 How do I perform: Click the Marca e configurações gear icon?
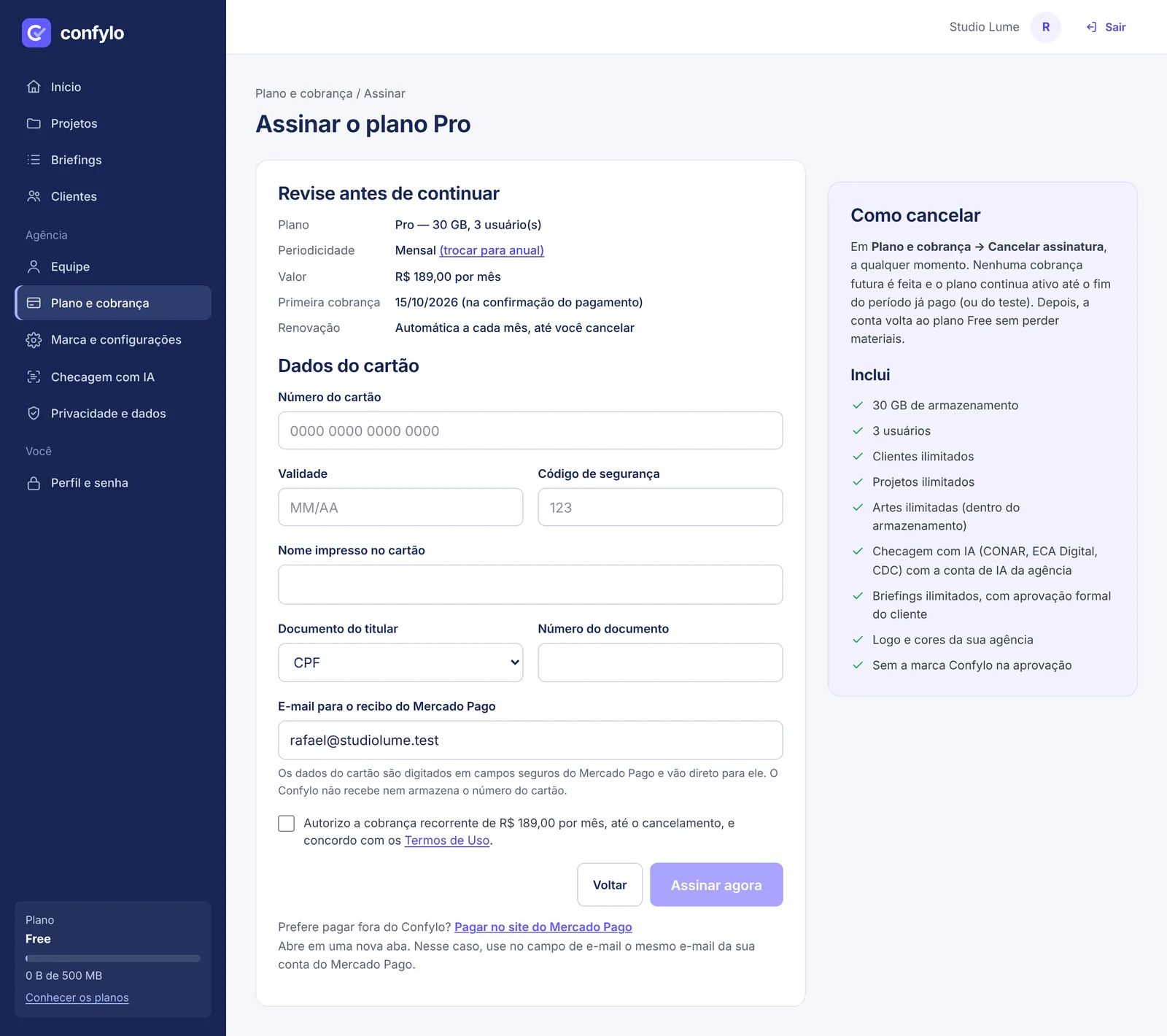coord(34,340)
